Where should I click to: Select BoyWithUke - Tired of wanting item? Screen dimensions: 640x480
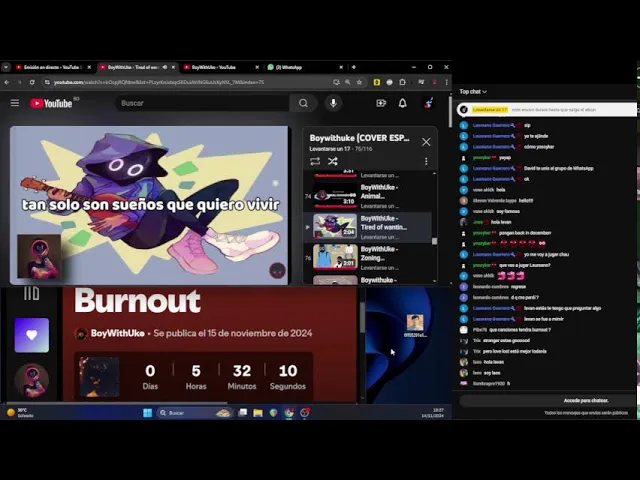click(368, 227)
